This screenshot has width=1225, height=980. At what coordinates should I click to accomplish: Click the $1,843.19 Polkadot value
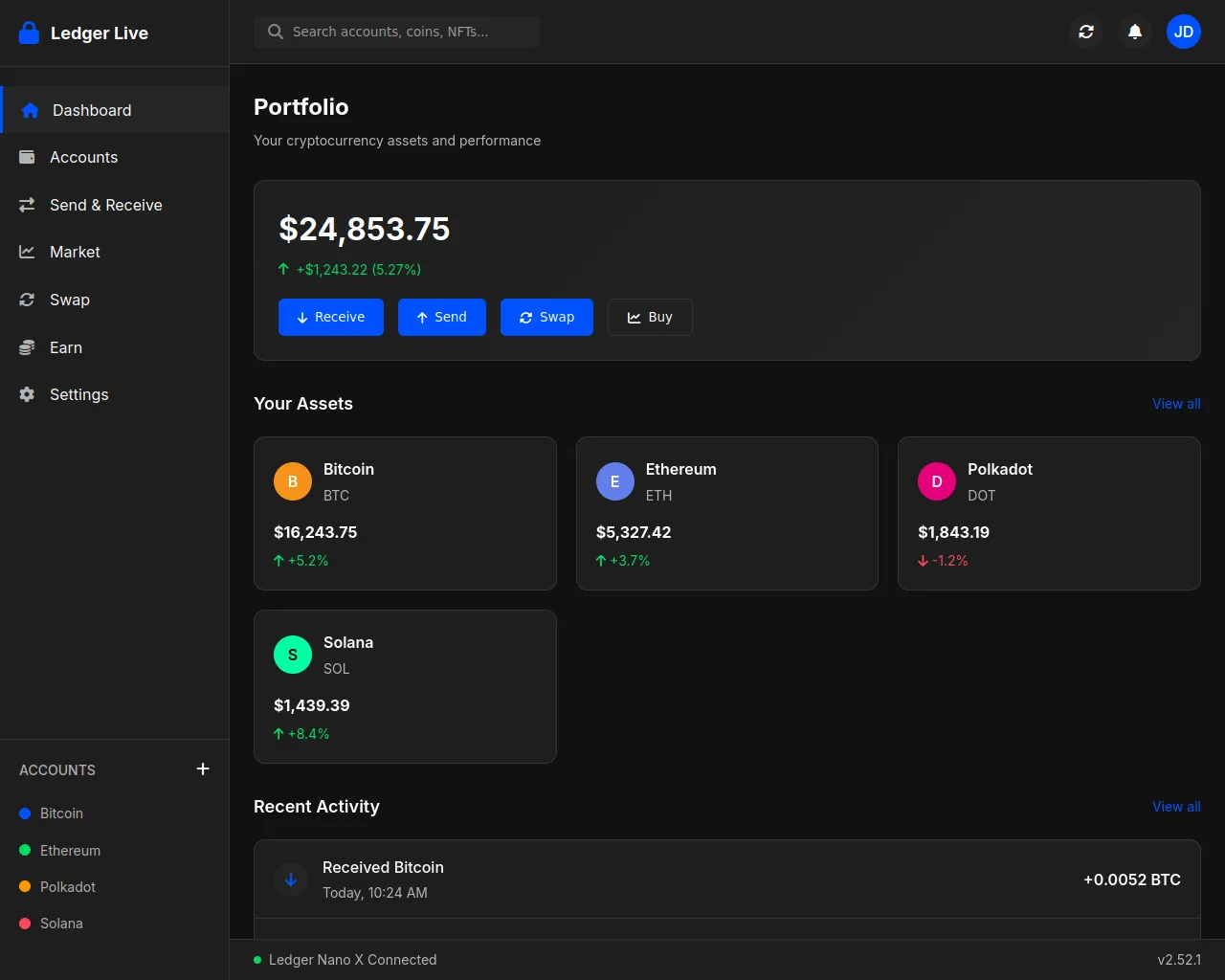953,532
